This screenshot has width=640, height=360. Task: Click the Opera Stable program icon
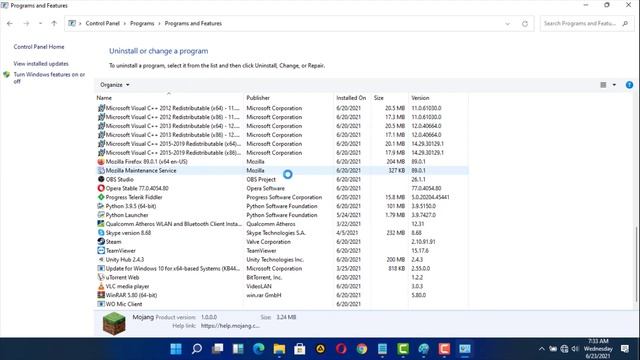click(101, 188)
